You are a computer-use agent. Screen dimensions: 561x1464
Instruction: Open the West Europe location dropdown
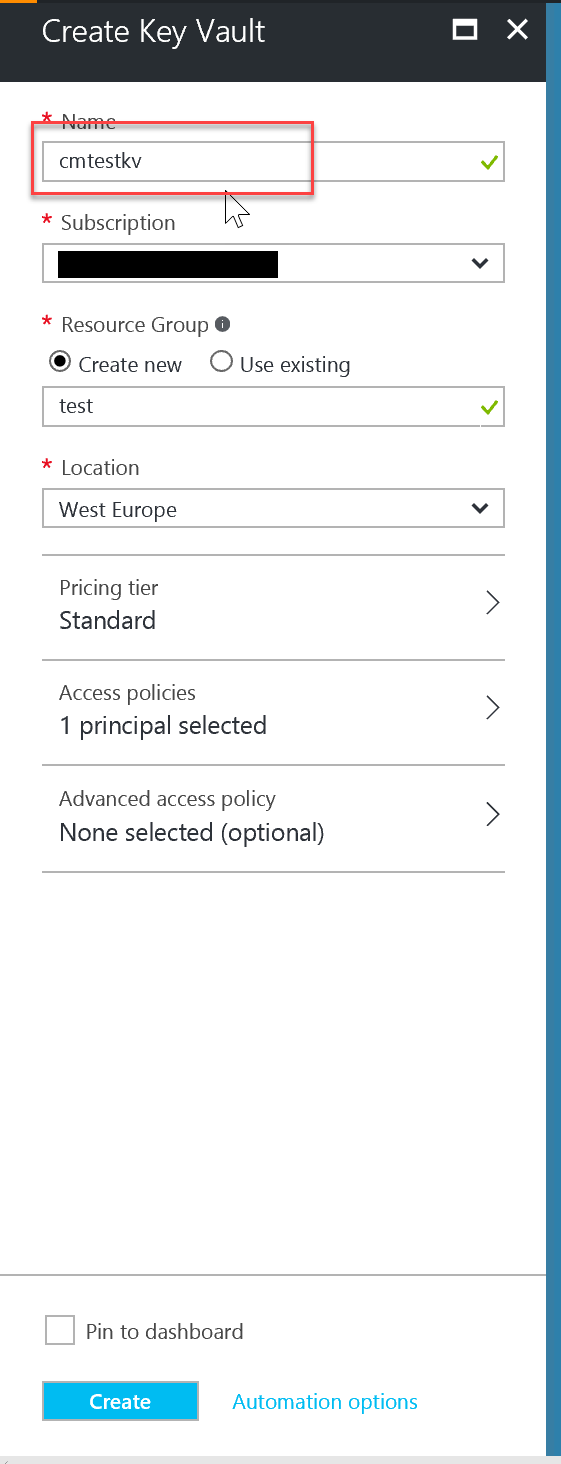pos(273,509)
